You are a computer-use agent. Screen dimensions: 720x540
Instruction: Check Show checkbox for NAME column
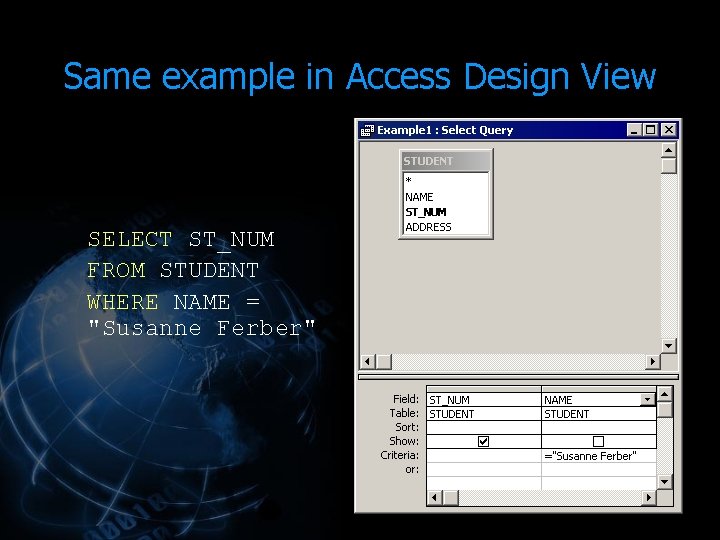click(598, 441)
